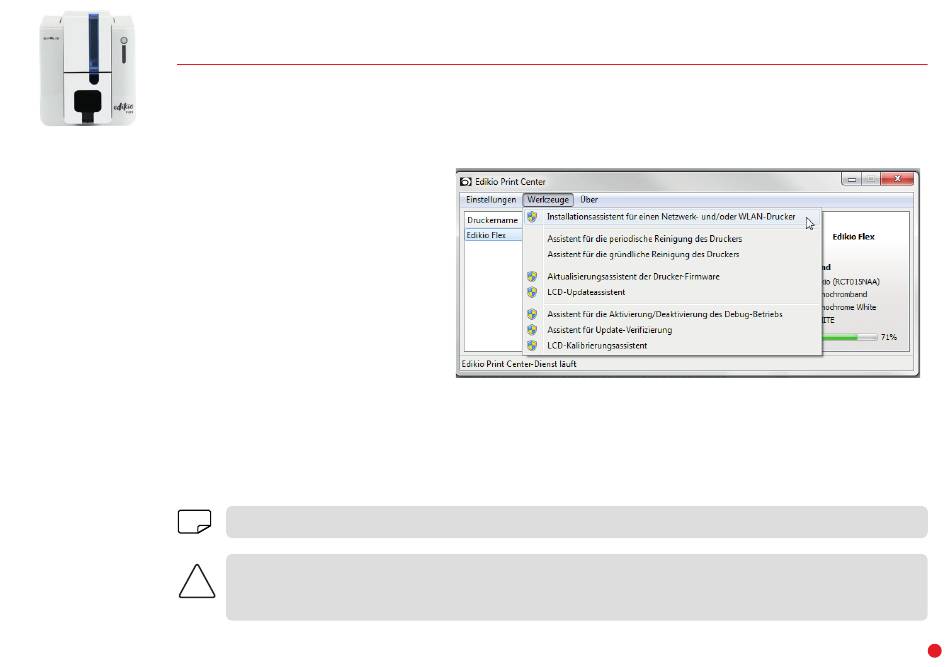Screen dimensions: 950x667
Task: Close the open Werkzeuge menu
Action: coord(548,200)
